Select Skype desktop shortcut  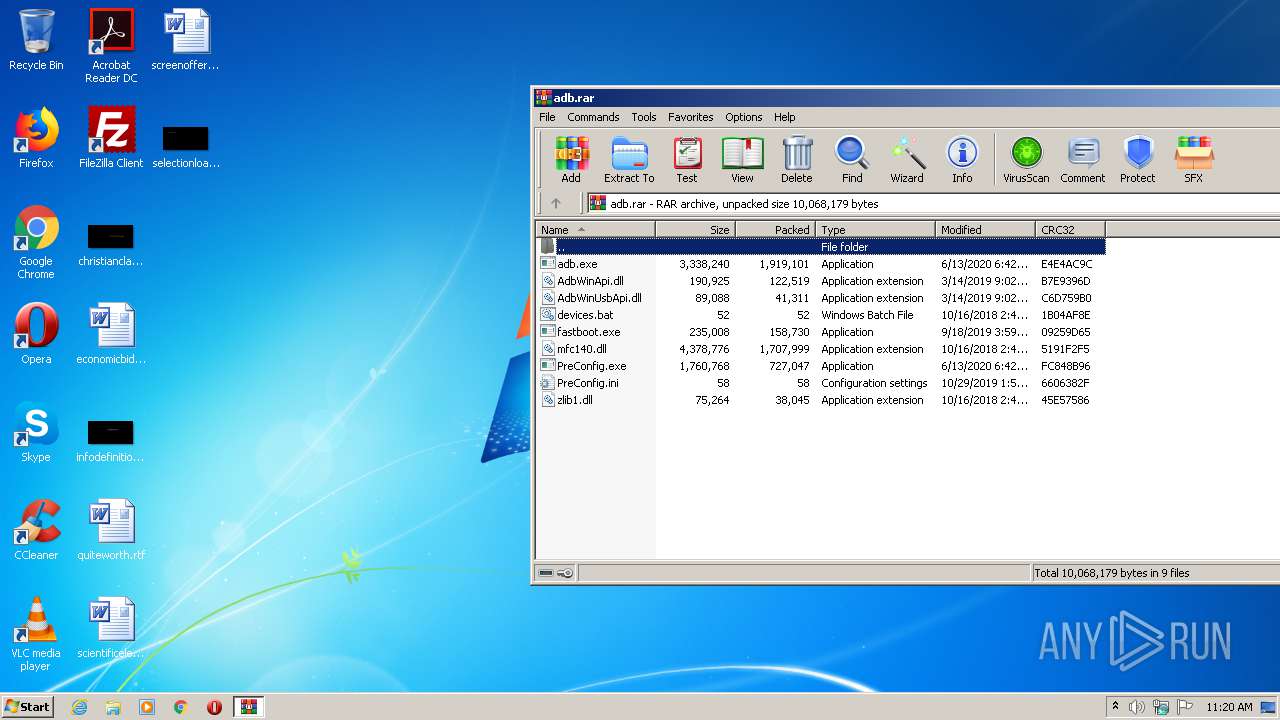click(x=36, y=432)
